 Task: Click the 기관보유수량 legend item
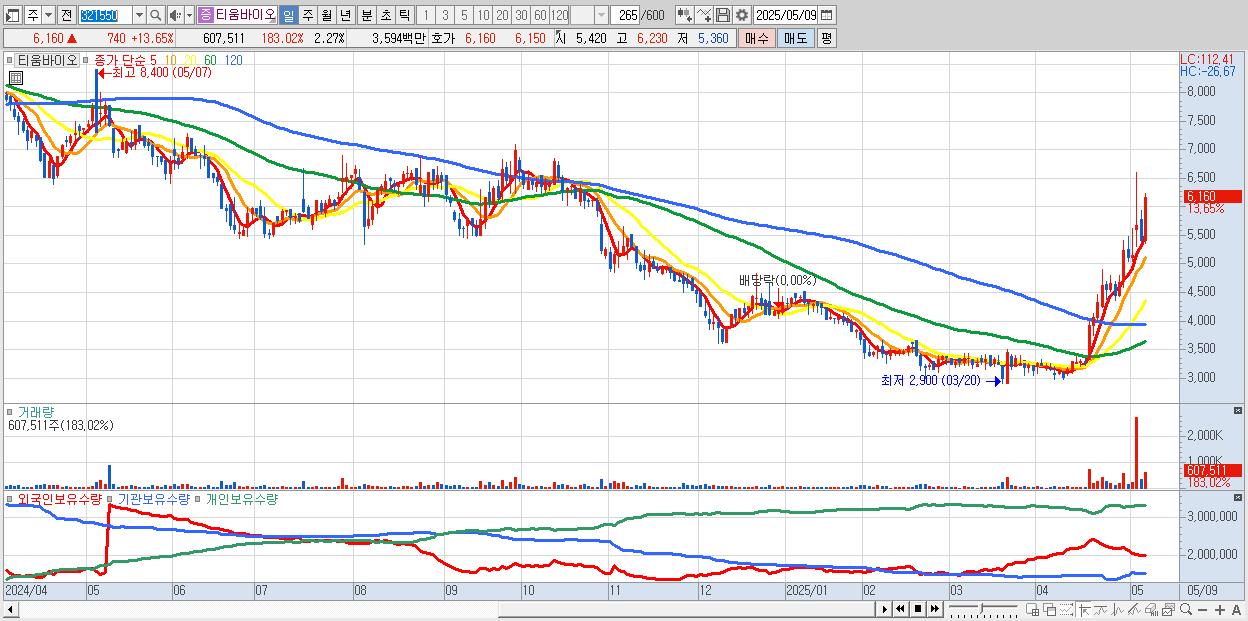153,498
